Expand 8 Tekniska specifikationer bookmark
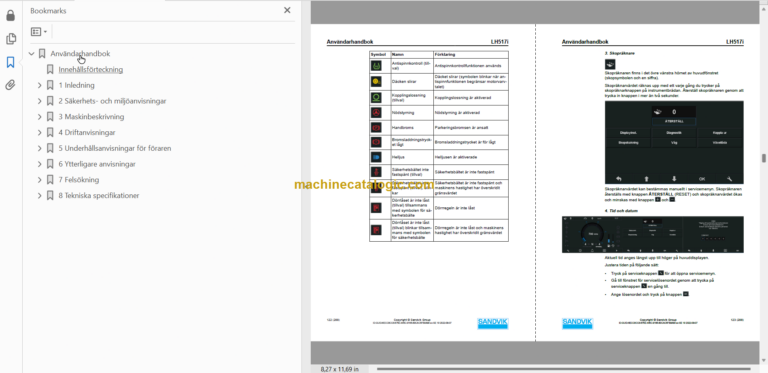The width and height of the screenshot is (768, 373). 40,195
